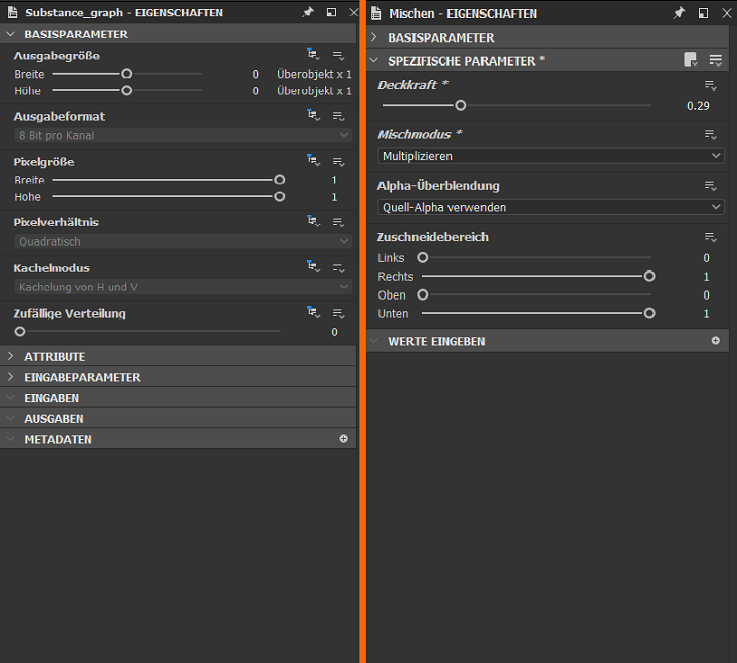Toggle the Eingaben section
737x663 pixels.
10,398
